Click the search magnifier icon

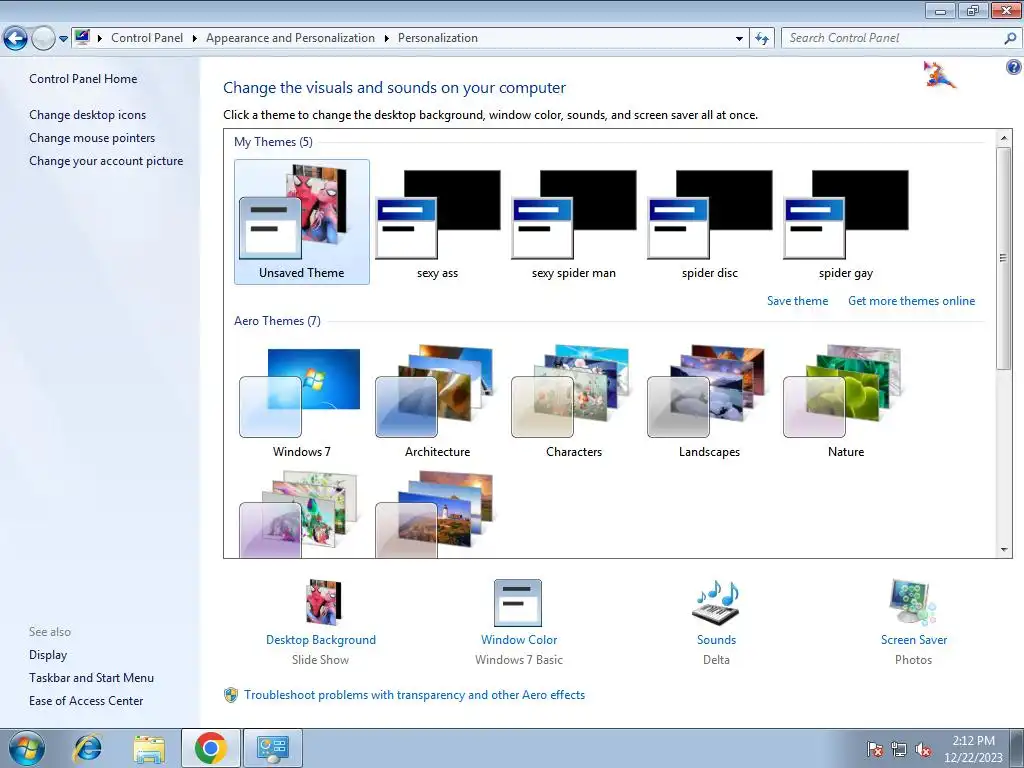(x=1010, y=38)
